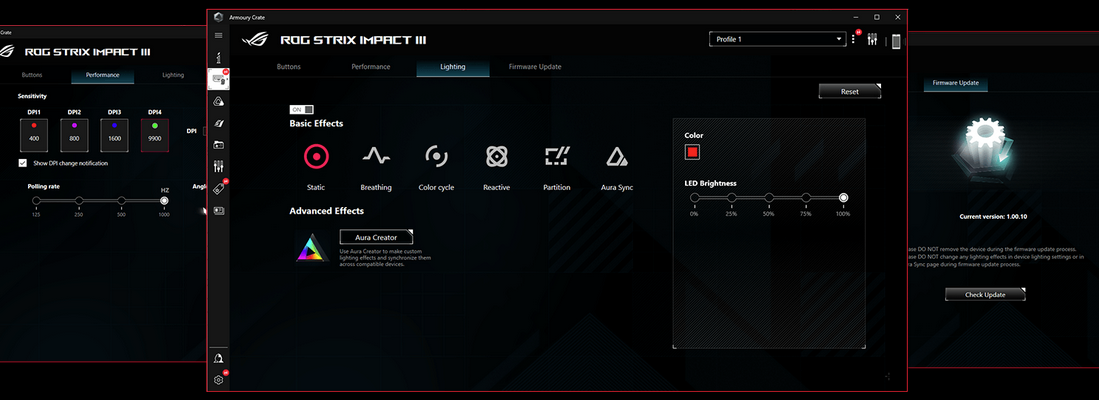
Task: Toggle the lighting ON/OFF switch
Action: pyautogui.click(x=302, y=109)
